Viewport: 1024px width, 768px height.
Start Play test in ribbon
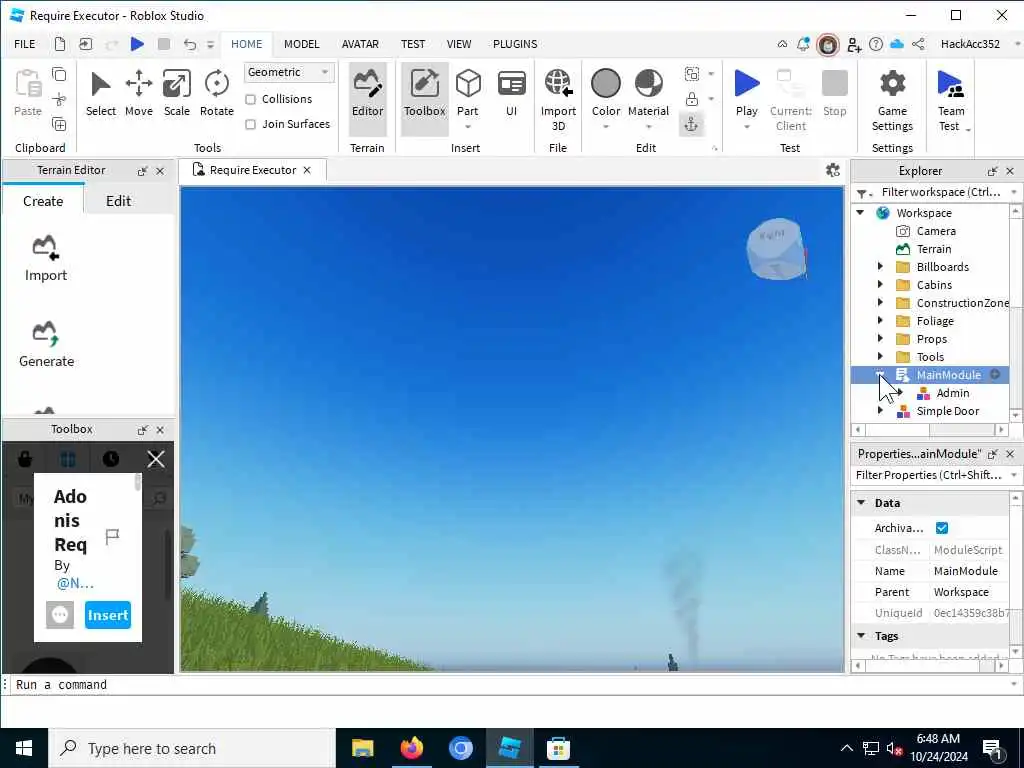coord(746,93)
